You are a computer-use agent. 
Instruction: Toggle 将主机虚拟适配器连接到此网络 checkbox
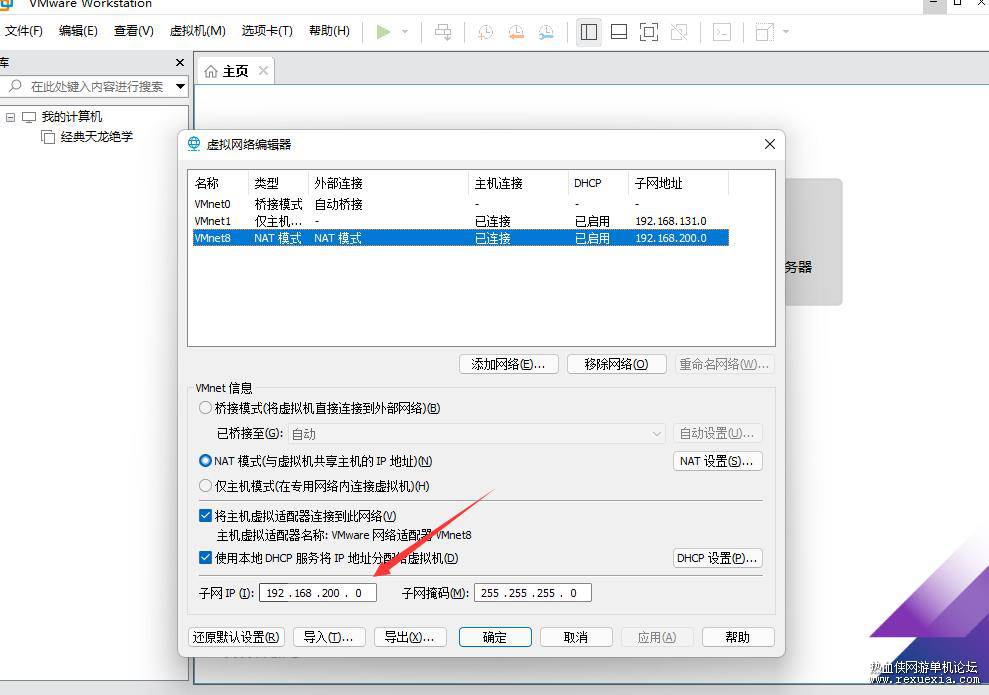pos(205,516)
